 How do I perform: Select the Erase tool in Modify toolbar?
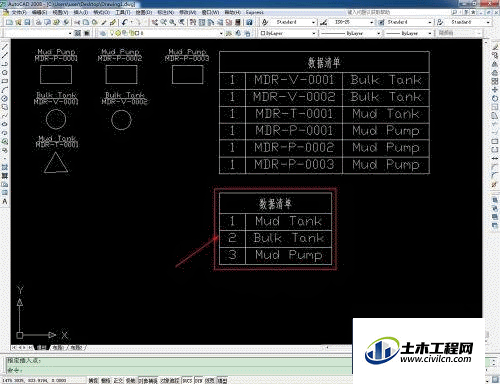[x=495, y=47]
